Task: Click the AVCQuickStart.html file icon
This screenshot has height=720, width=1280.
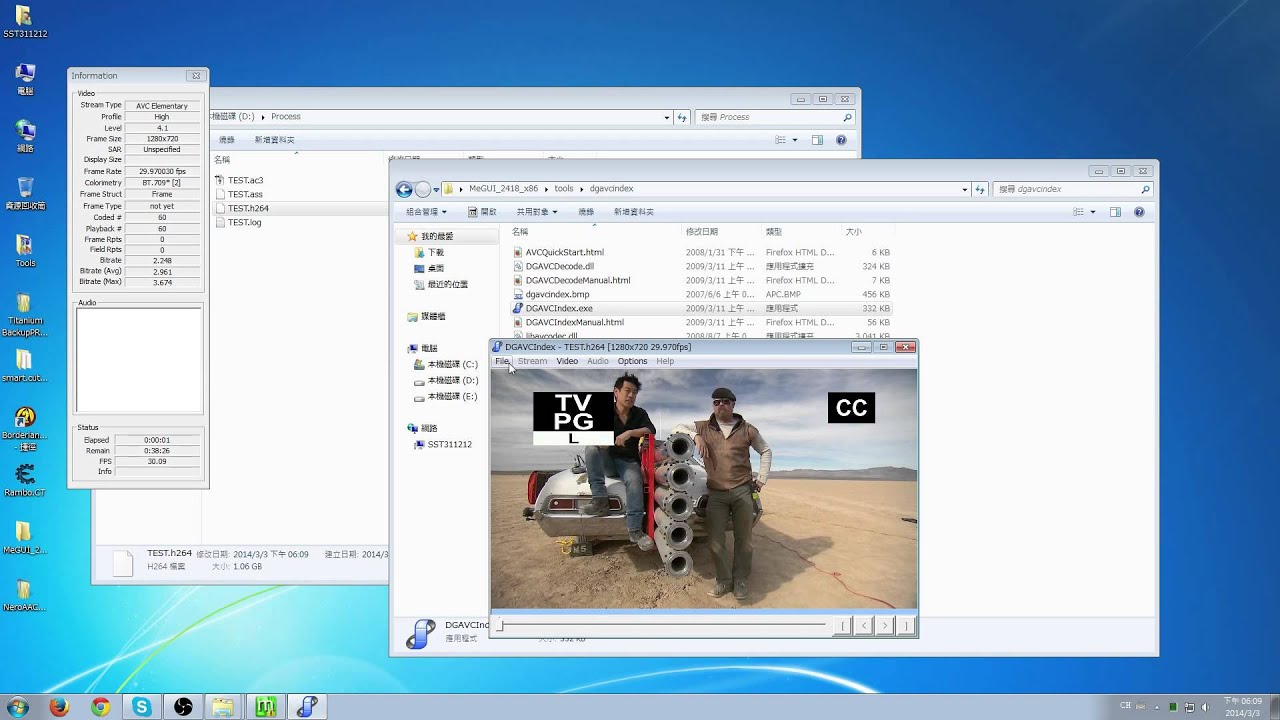Action: [518, 252]
